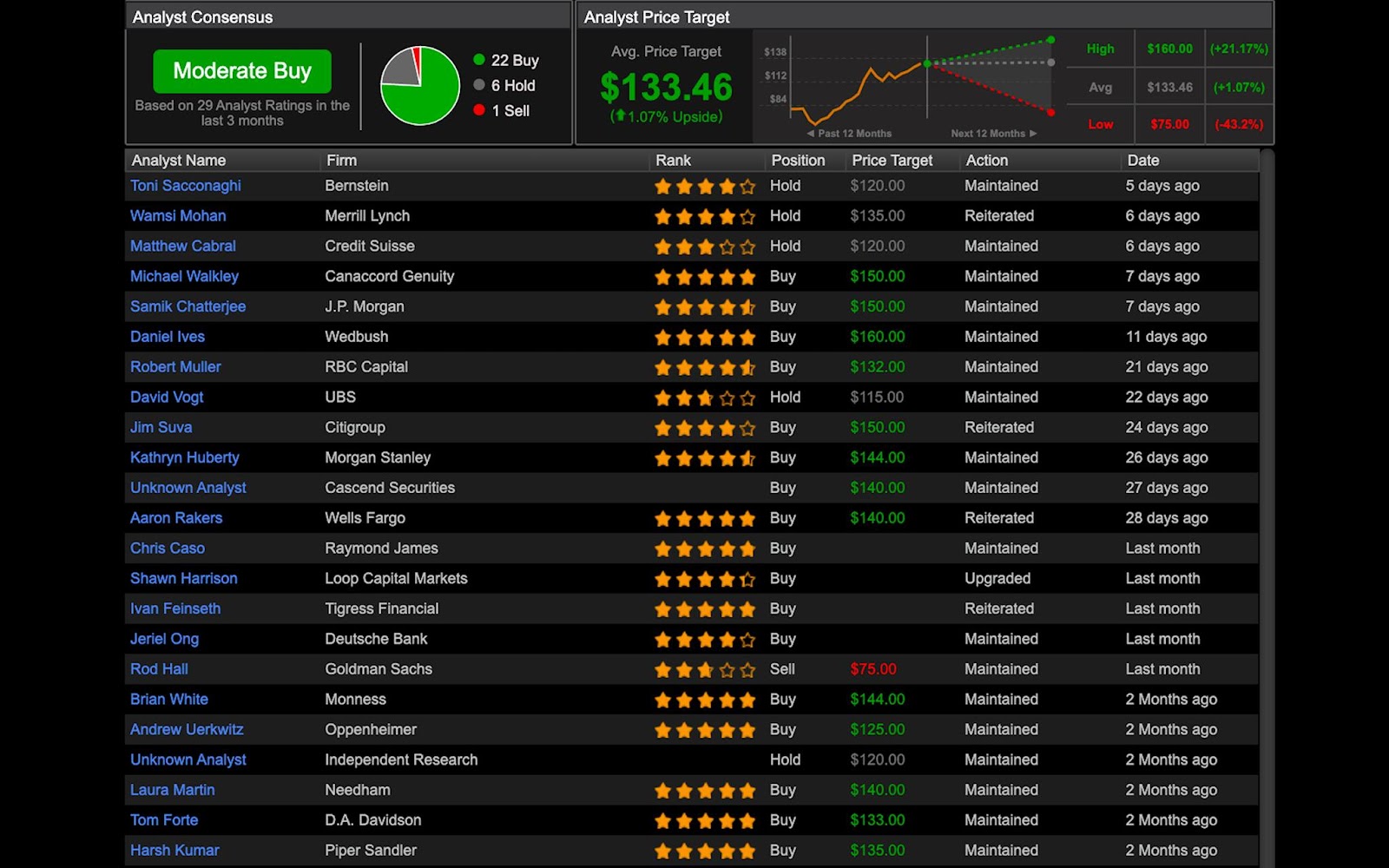Viewport: 1389px width, 868px height.
Task: Sort by Analyst Name column header
Action: (179, 161)
